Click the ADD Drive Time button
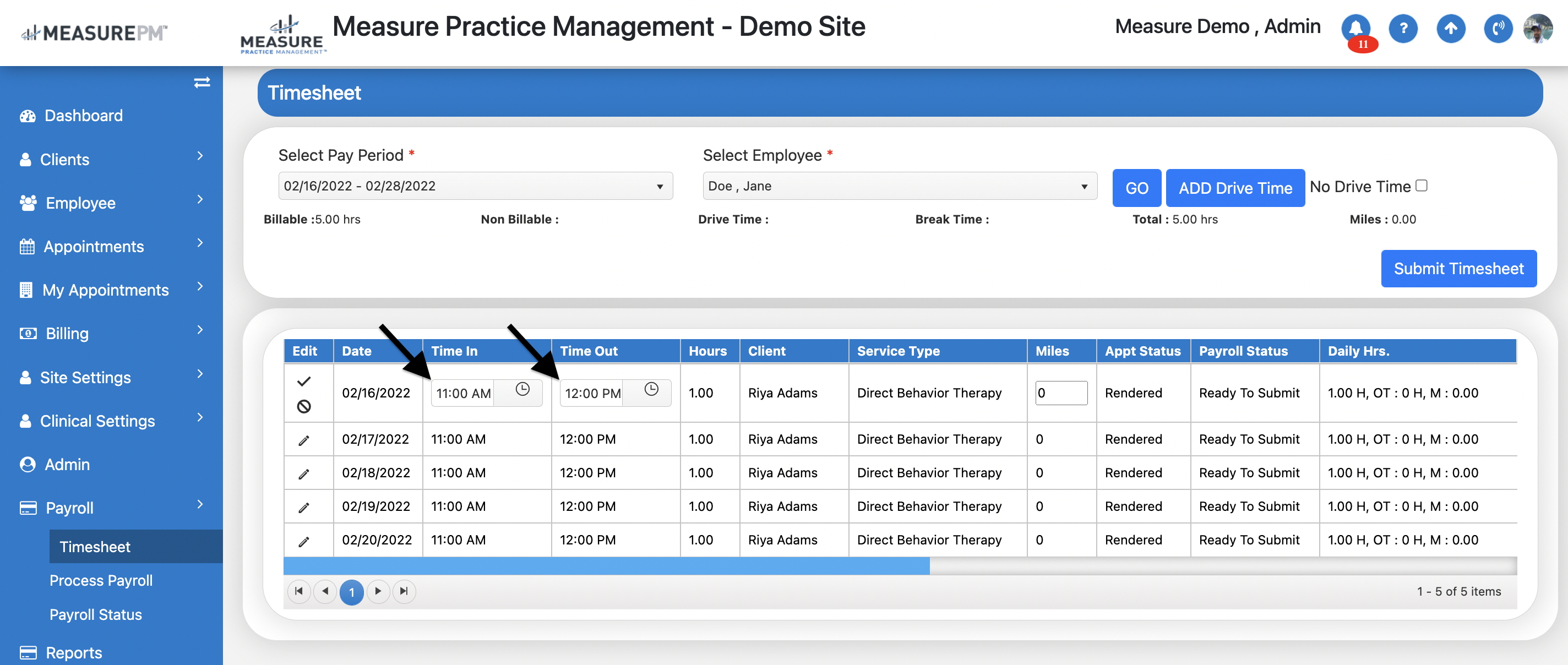1568x665 pixels. point(1234,188)
